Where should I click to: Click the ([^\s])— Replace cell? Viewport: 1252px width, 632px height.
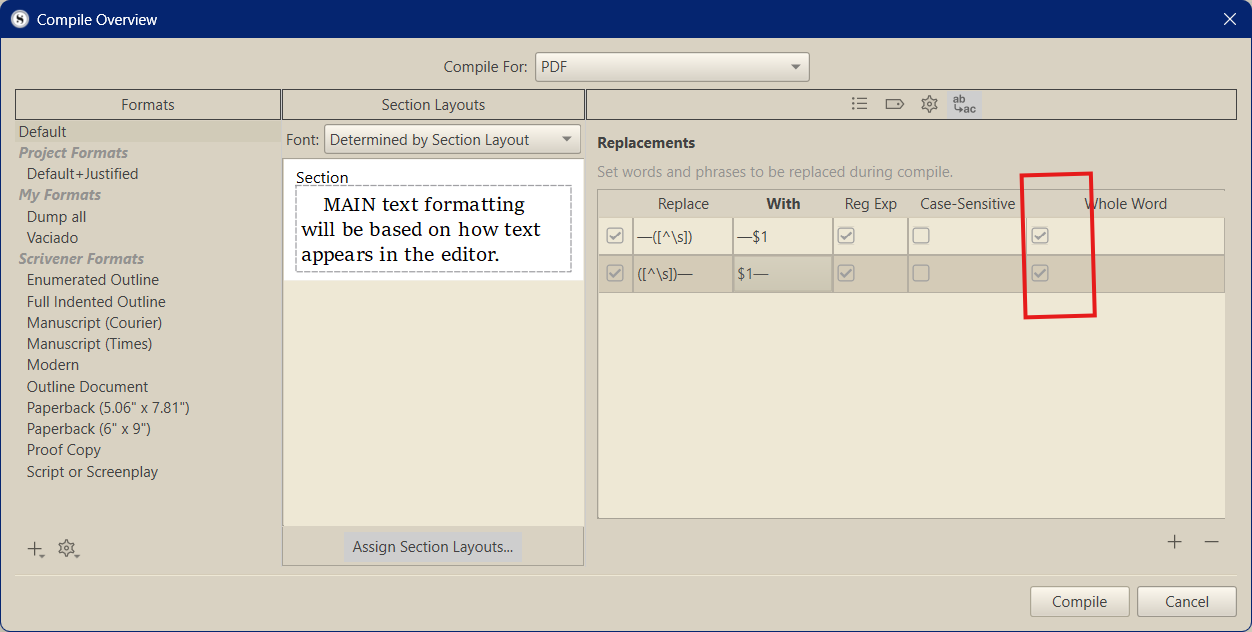coord(683,273)
